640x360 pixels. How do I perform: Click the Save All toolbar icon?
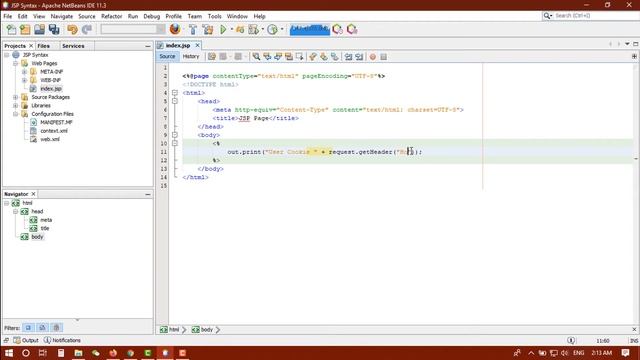click(x=54, y=29)
